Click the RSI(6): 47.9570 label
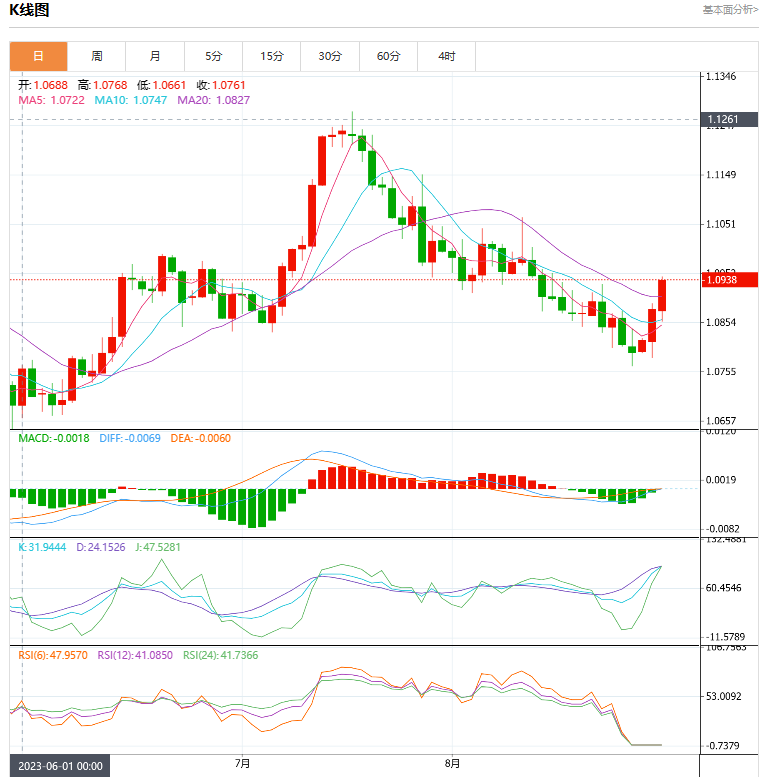 click(x=53, y=655)
